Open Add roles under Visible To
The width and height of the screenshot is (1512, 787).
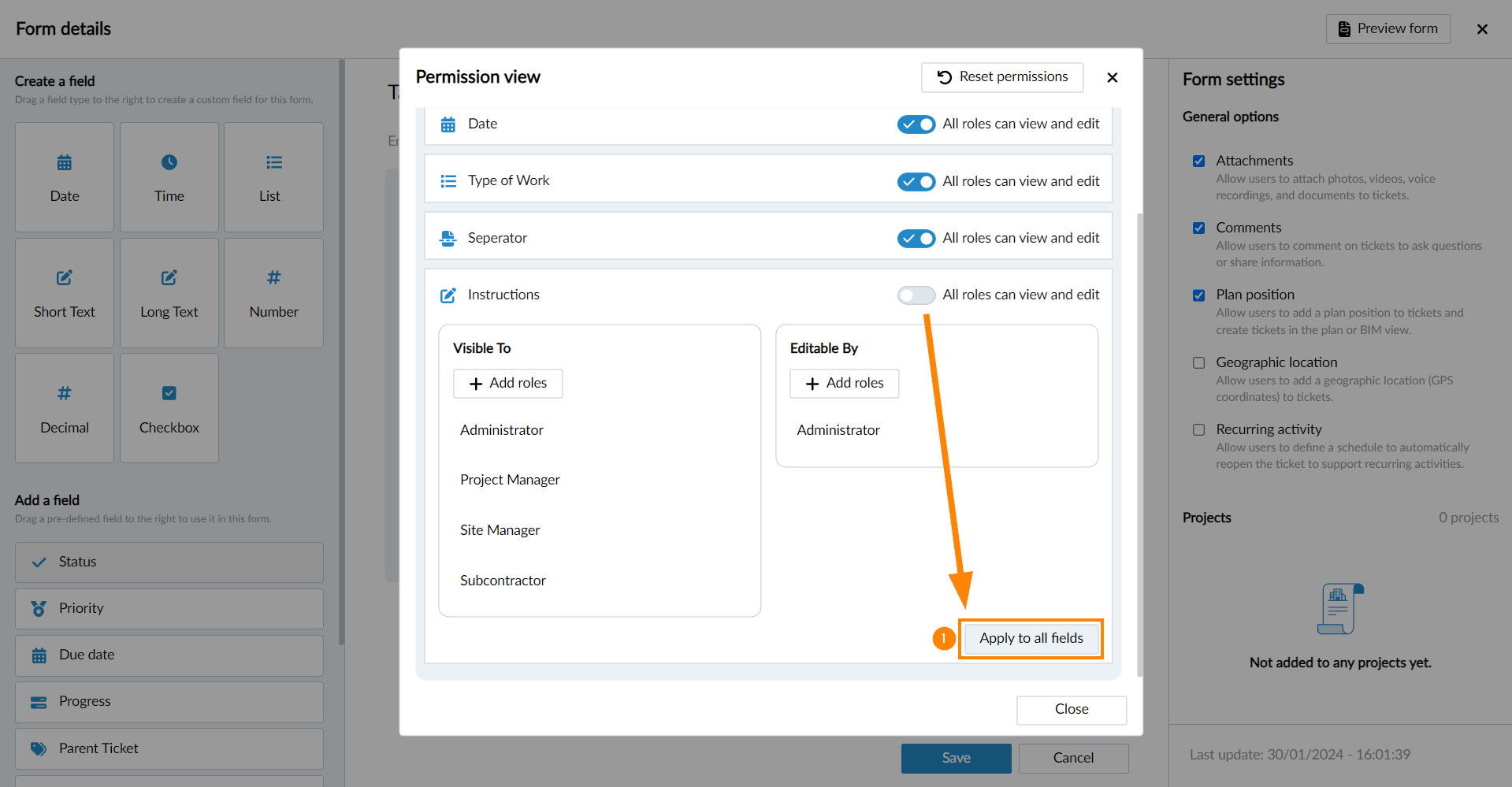pyautogui.click(x=508, y=383)
